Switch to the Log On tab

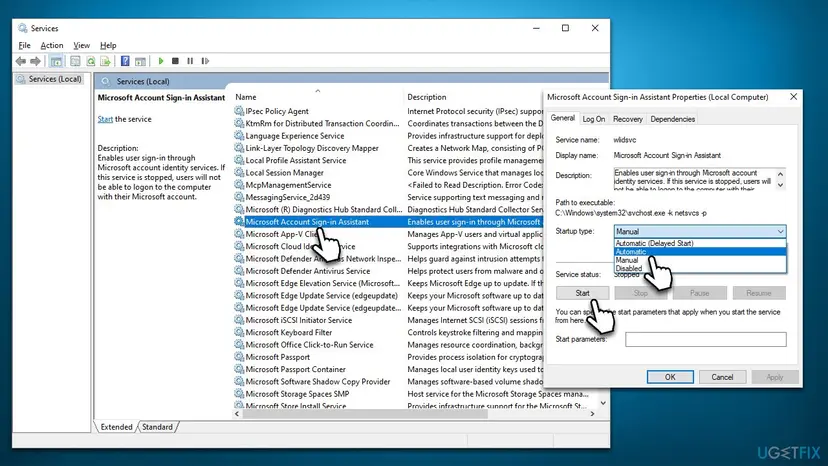594,119
